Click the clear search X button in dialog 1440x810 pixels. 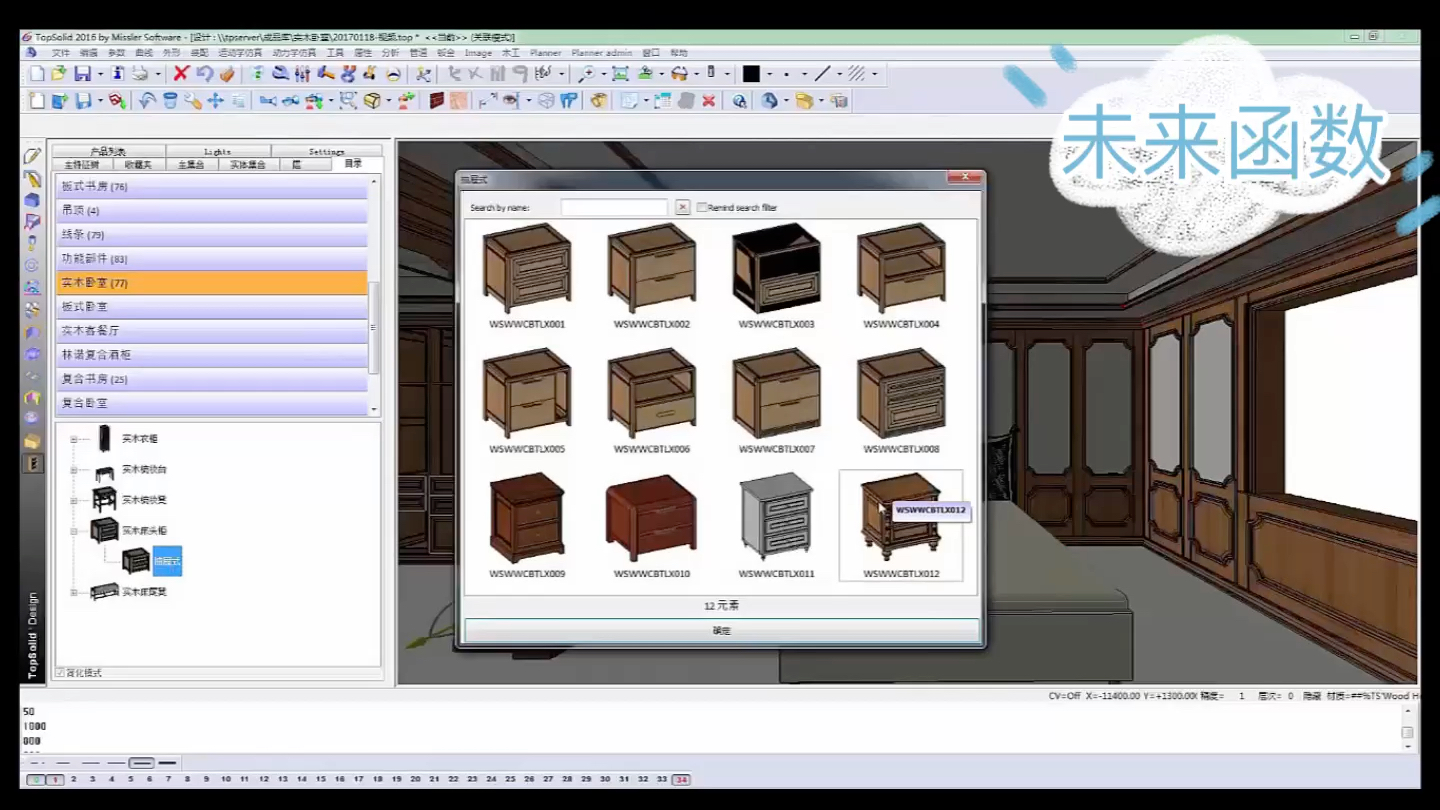pos(683,207)
